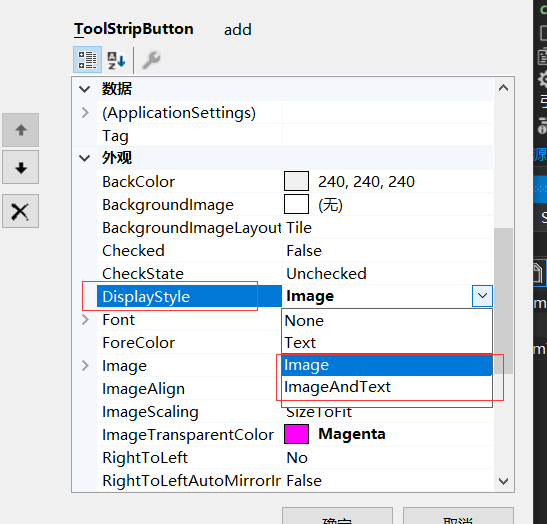This screenshot has height=524, width=547.
Task: Choose Image from DisplayStyle list
Action: pos(387,365)
